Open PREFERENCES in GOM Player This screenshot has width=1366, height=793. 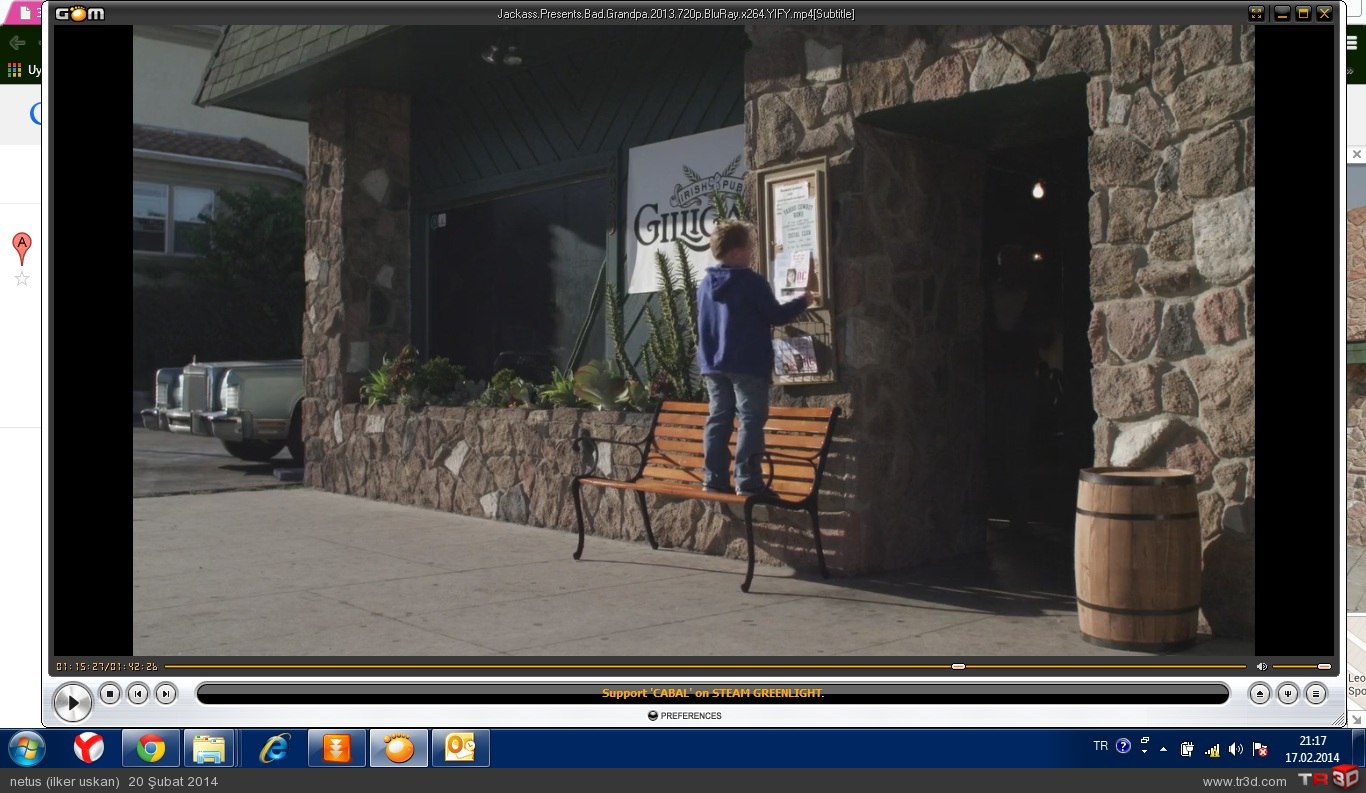[685, 716]
